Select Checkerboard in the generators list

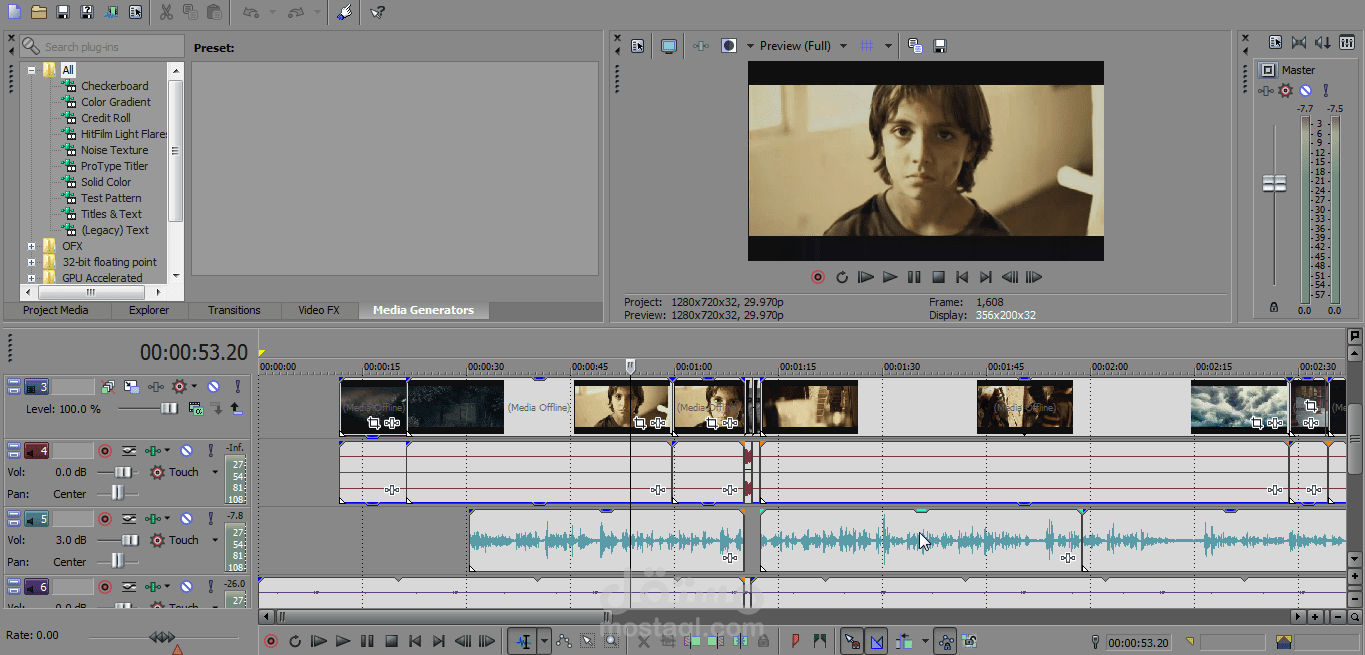pyautogui.click(x=114, y=86)
